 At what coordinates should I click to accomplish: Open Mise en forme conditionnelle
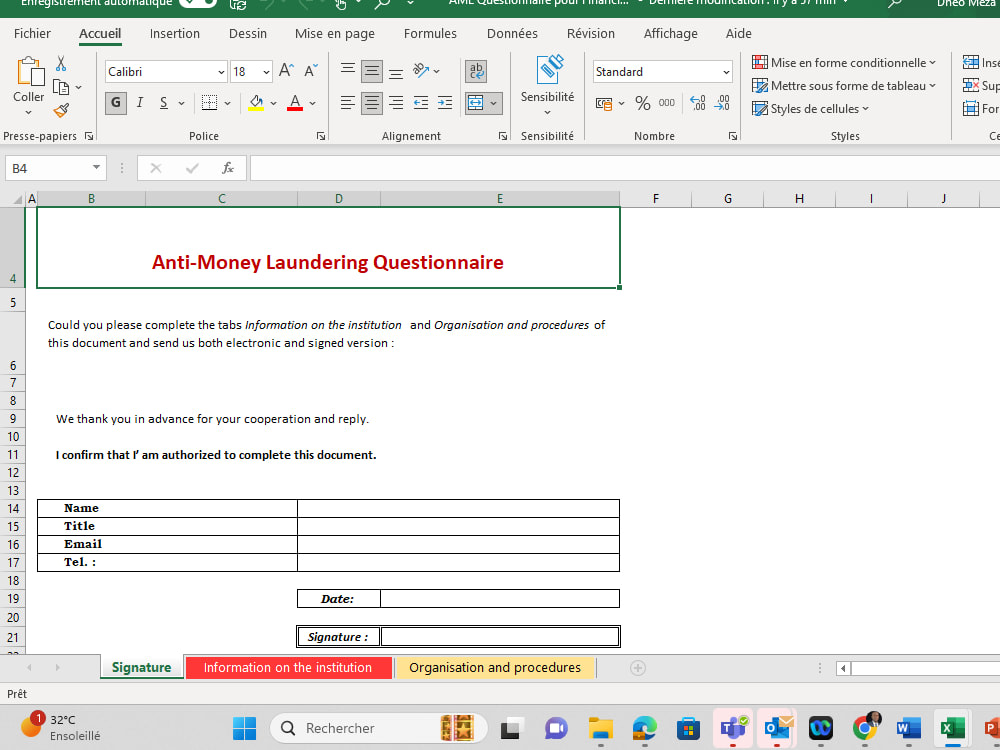pos(844,61)
